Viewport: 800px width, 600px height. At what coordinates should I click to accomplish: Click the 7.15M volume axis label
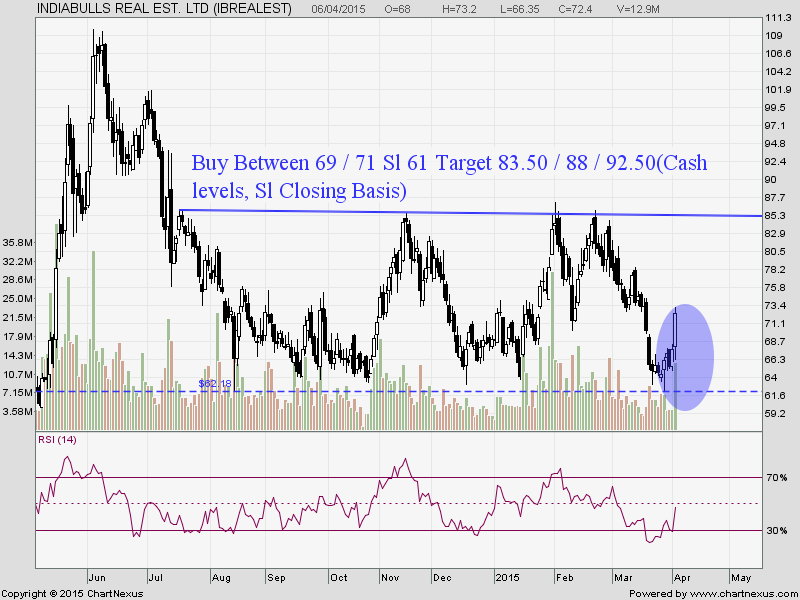click(18, 392)
